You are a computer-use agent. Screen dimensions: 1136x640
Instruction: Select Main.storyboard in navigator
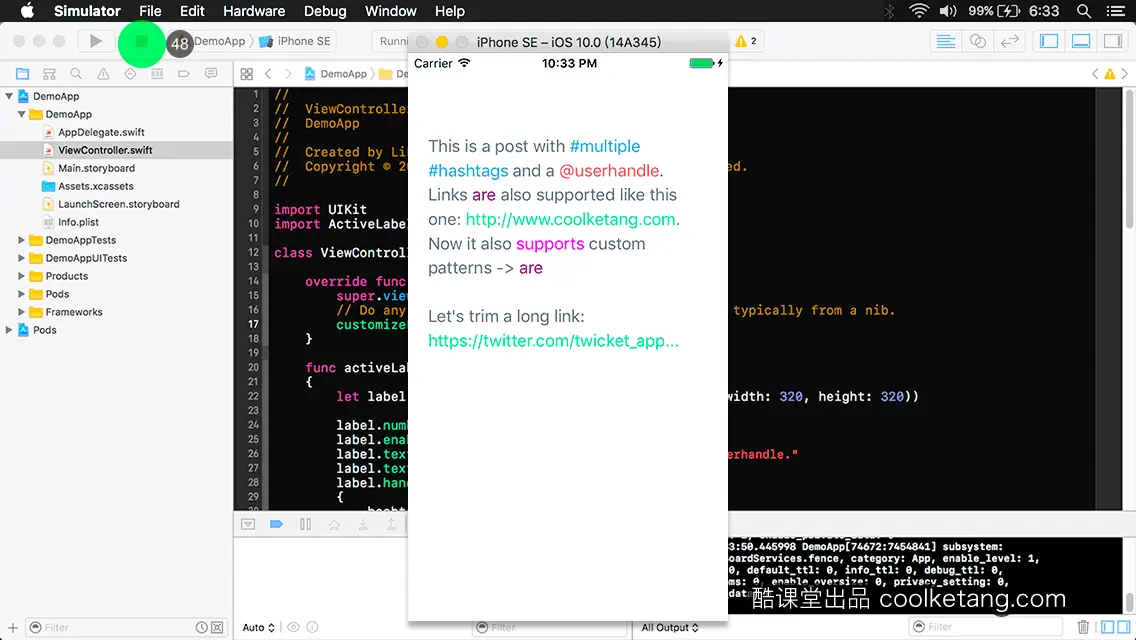[x=96, y=168]
